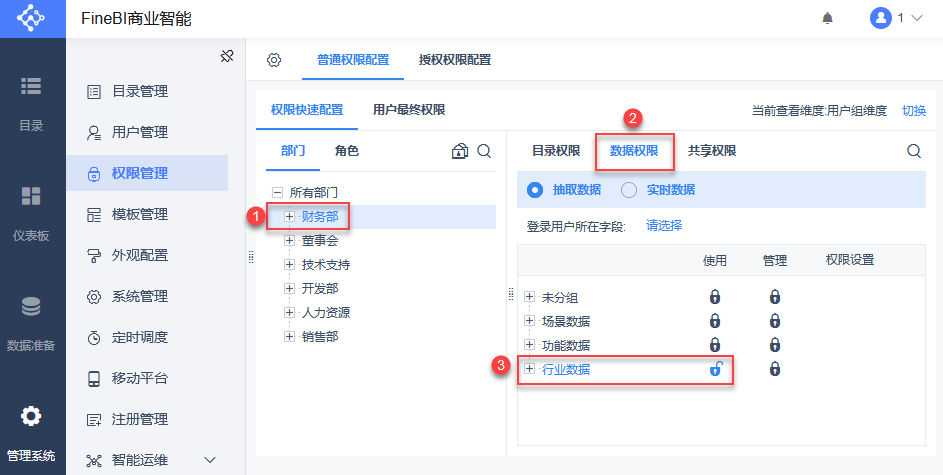Viewport: 943px width, 475px height.
Task: Toggle the 管理 lock for 场景数据
Action: [775, 321]
